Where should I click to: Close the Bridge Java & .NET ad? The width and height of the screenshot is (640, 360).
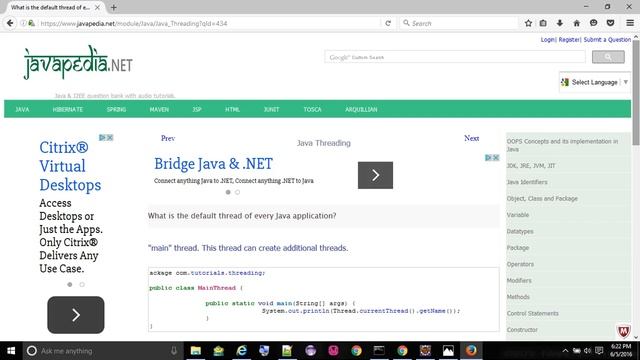(x=496, y=158)
